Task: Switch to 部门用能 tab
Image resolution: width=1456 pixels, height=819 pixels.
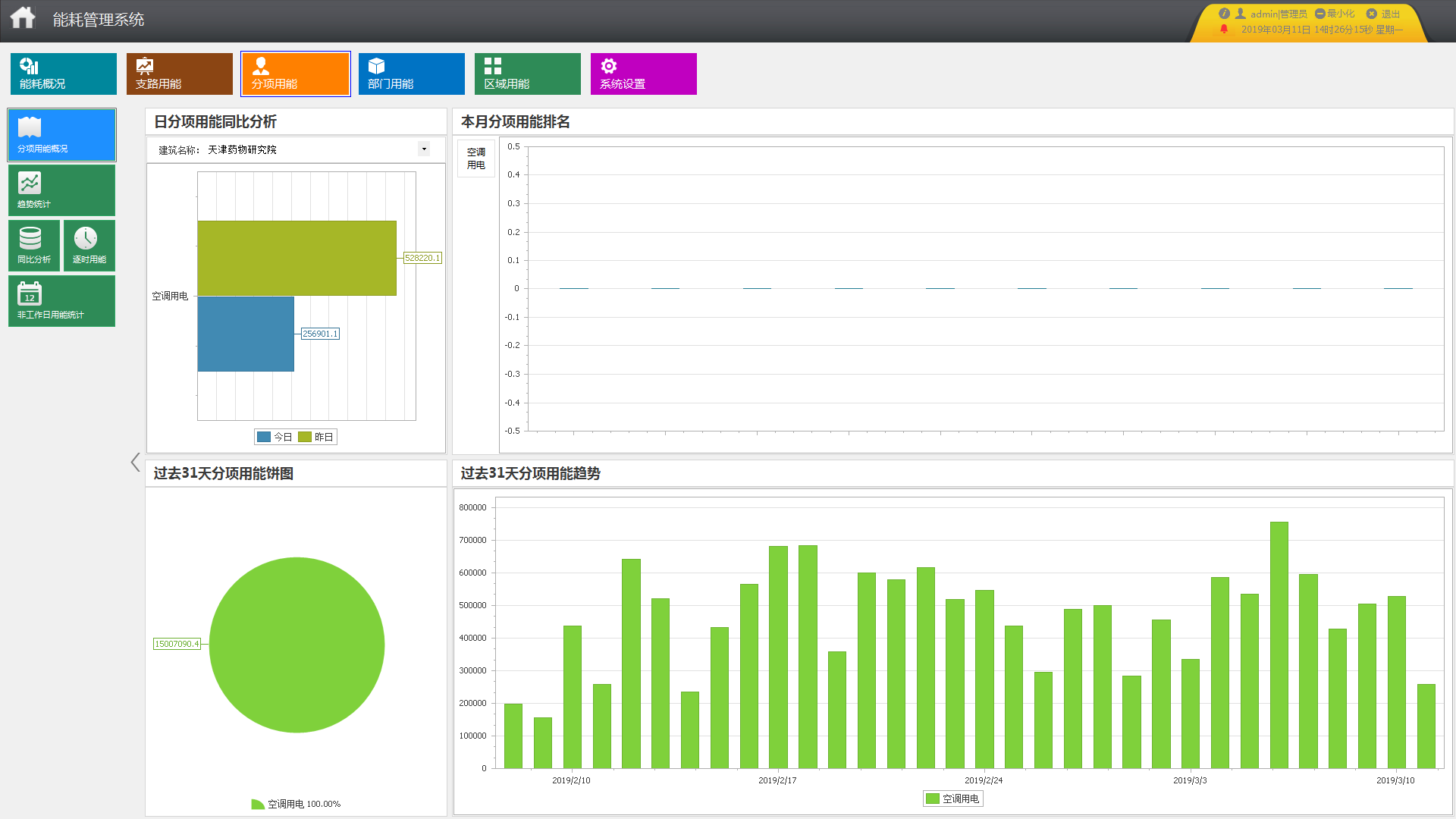Action: [x=412, y=74]
